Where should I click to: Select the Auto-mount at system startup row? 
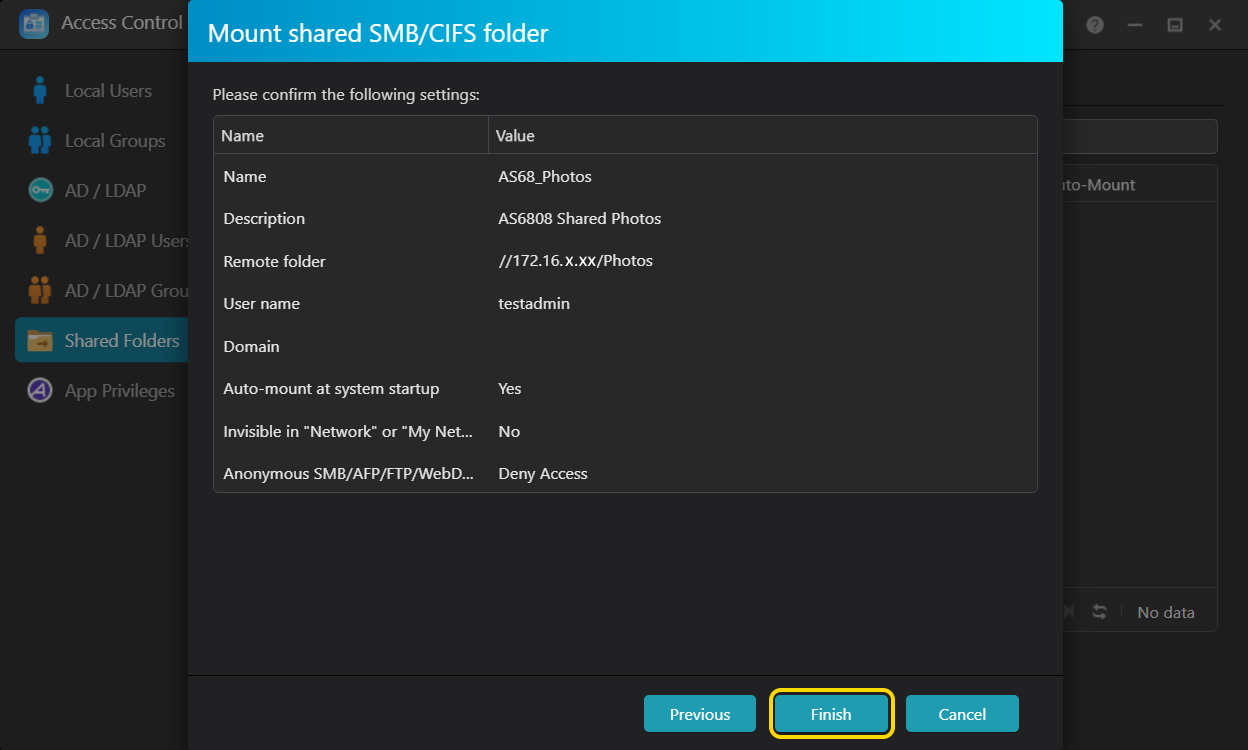pos(625,389)
